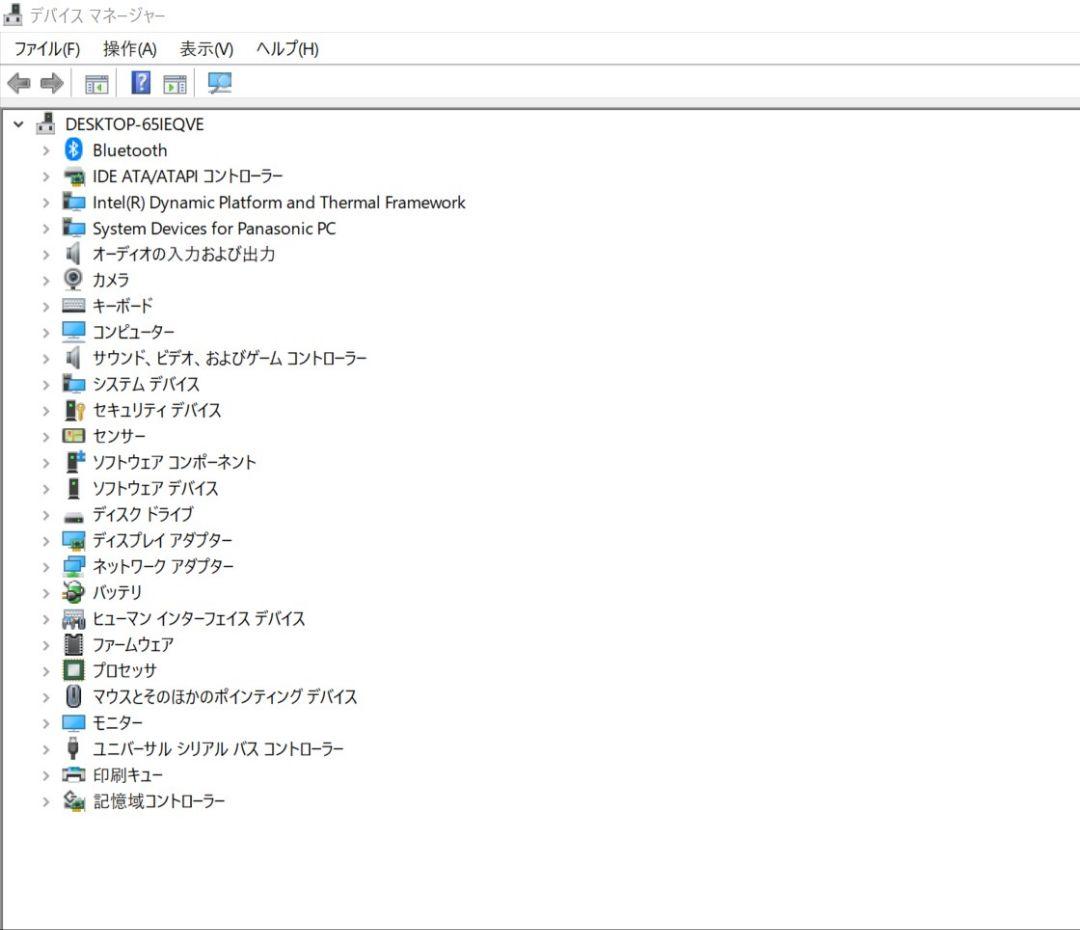The height and width of the screenshot is (930, 1080).
Task: Click the カメラ webcam icon
Action: (x=73, y=280)
